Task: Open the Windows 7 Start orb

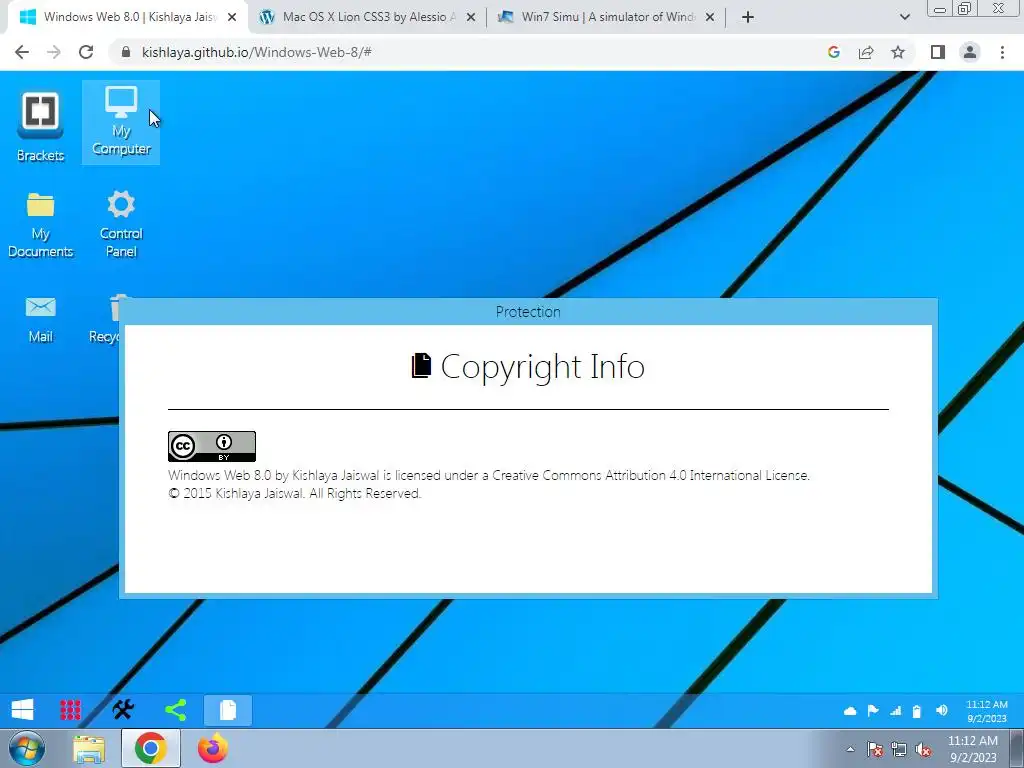Action: pos(27,748)
